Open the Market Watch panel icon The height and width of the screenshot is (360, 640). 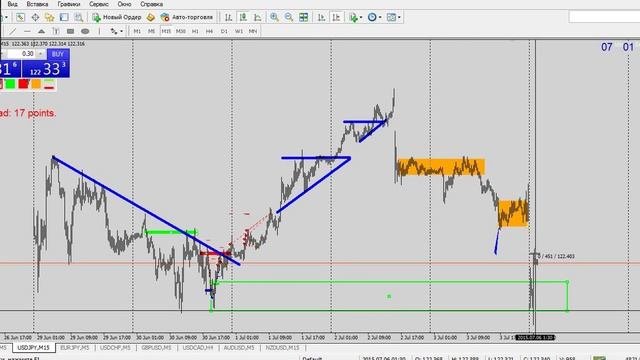coord(20,17)
